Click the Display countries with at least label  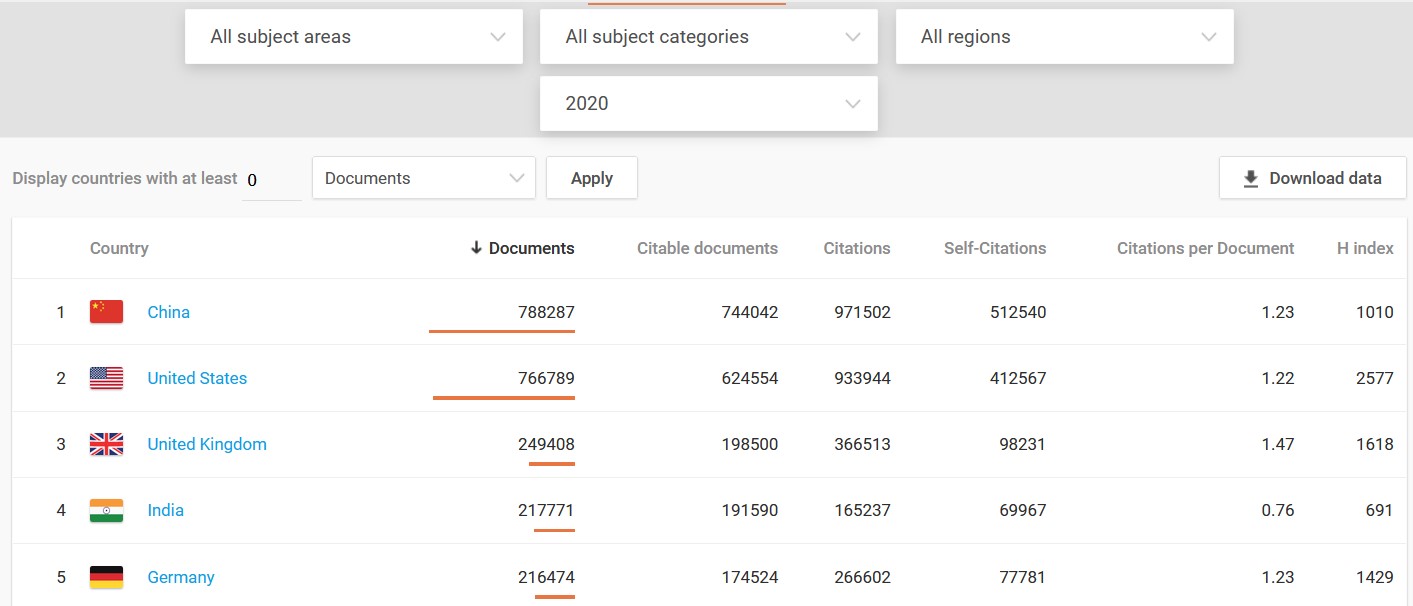click(125, 178)
